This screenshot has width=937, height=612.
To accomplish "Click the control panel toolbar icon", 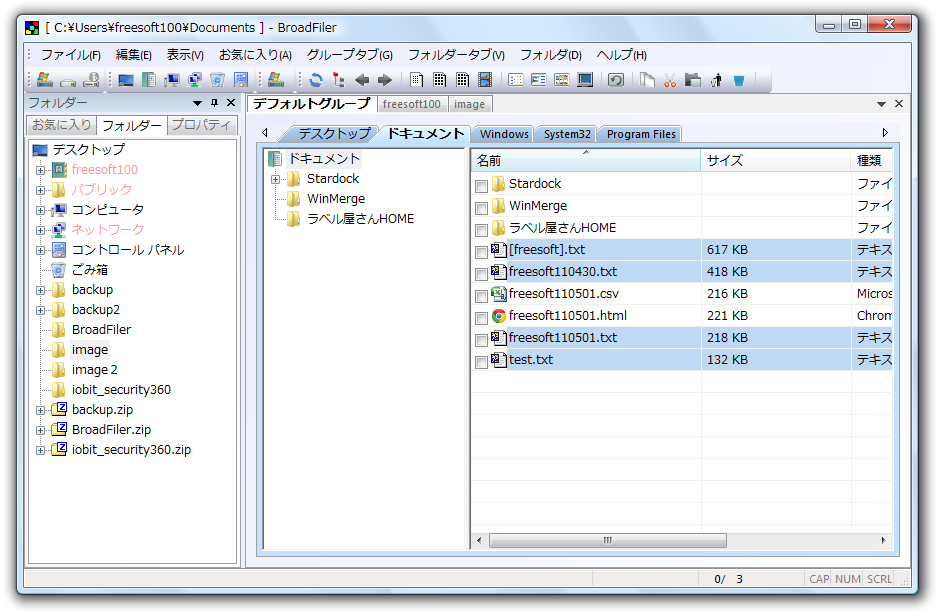I will (241, 79).
